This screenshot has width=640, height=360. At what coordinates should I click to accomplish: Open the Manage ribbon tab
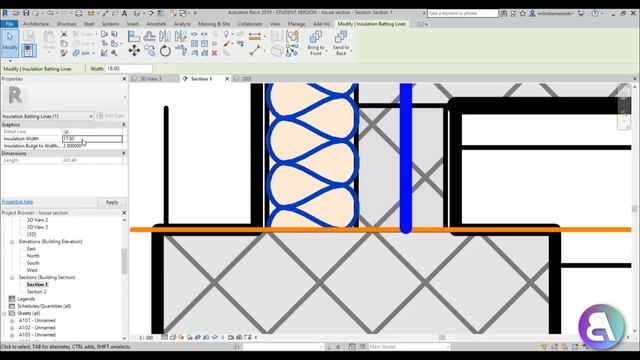tap(297, 24)
